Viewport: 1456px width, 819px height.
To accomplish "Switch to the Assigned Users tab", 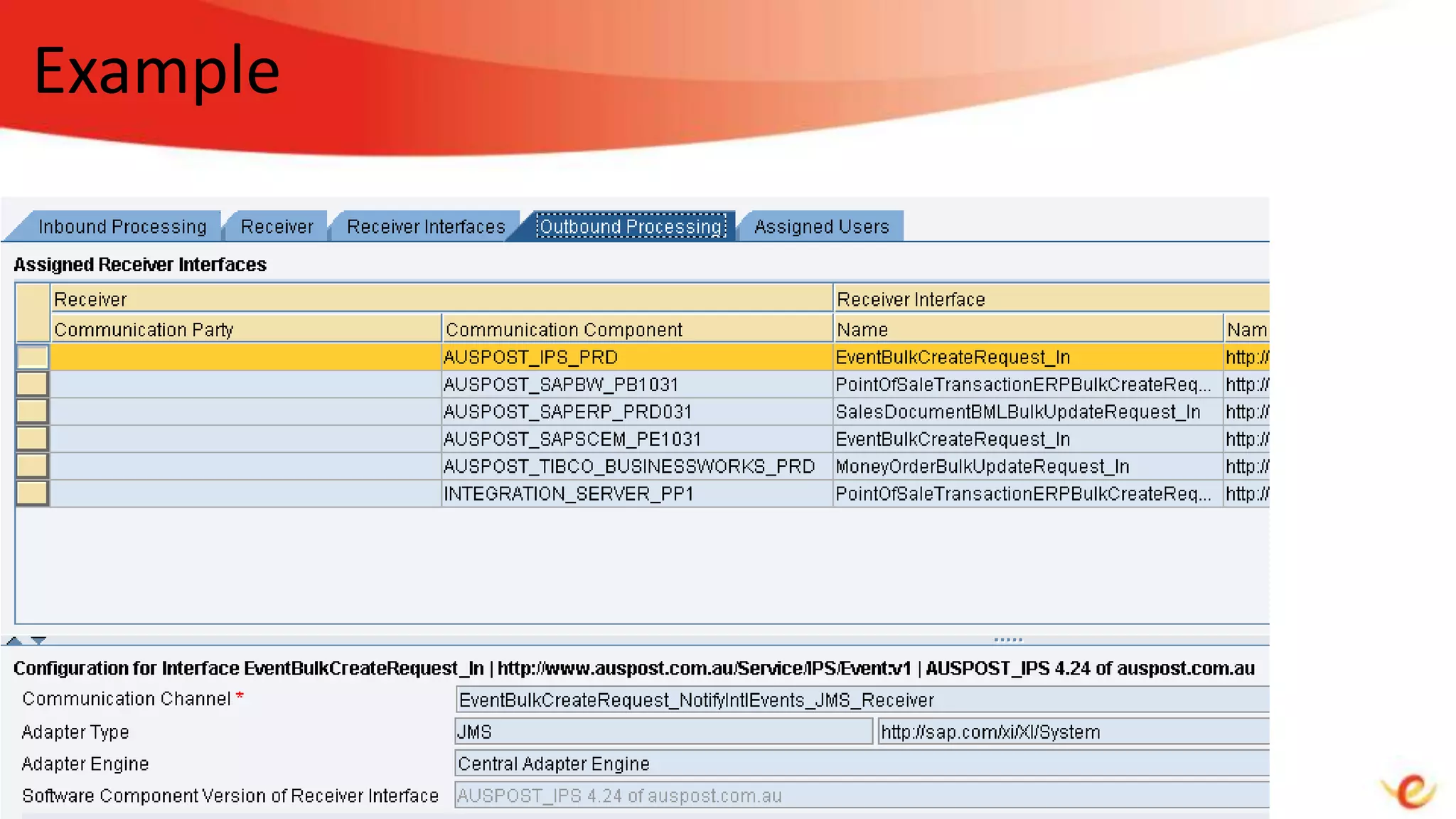I will click(821, 226).
